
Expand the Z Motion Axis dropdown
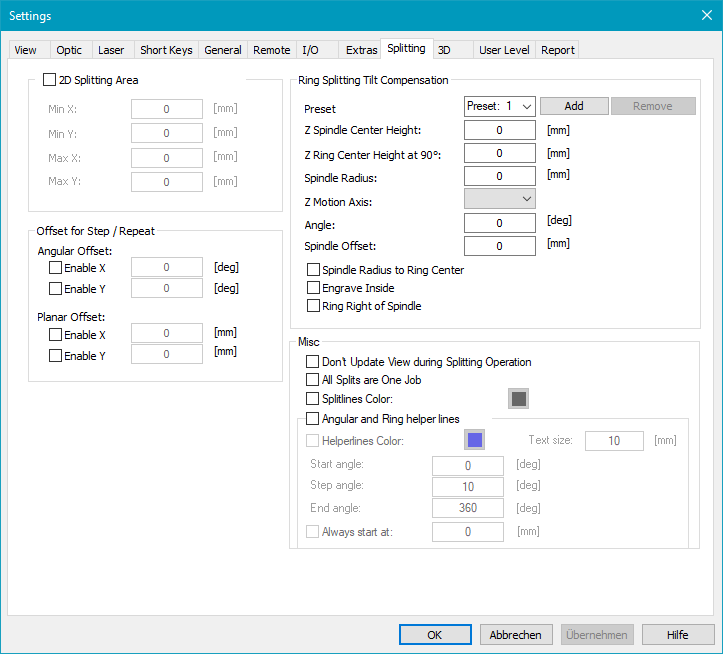[500, 199]
